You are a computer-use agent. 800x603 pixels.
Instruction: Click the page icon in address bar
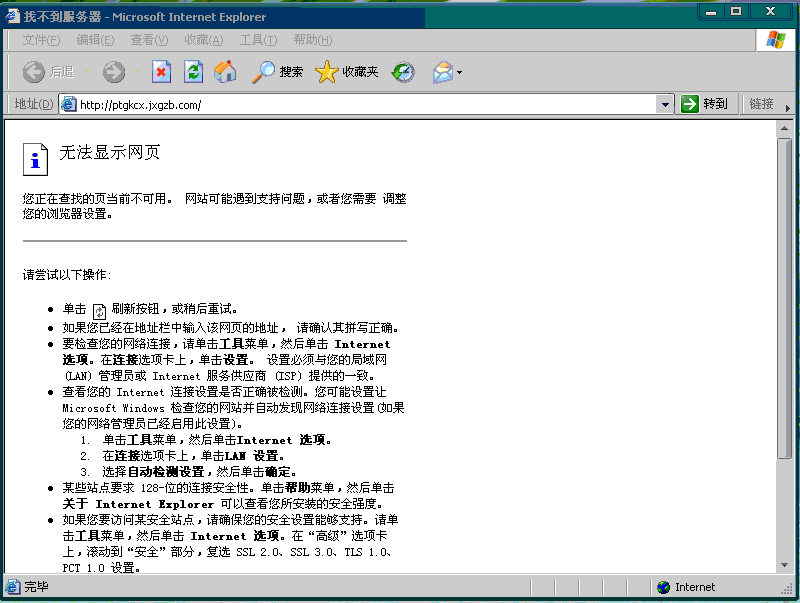[68, 105]
